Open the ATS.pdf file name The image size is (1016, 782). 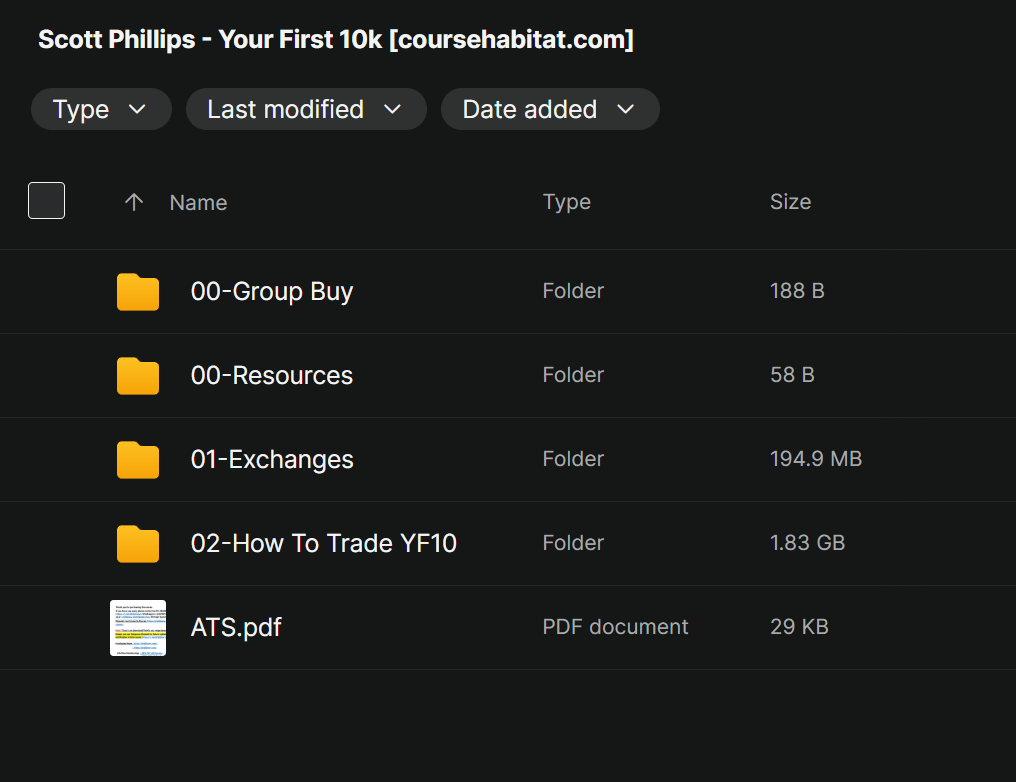(236, 628)
